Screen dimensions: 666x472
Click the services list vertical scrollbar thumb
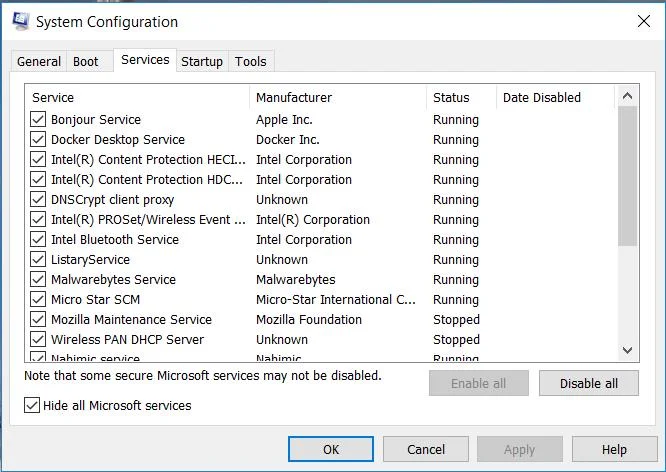627,176
